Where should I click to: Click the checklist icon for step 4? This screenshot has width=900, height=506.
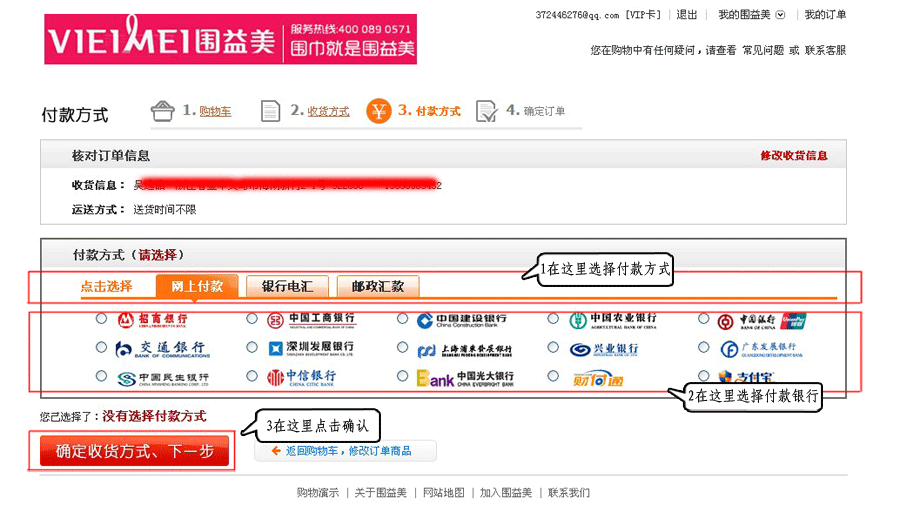[487, 111]
